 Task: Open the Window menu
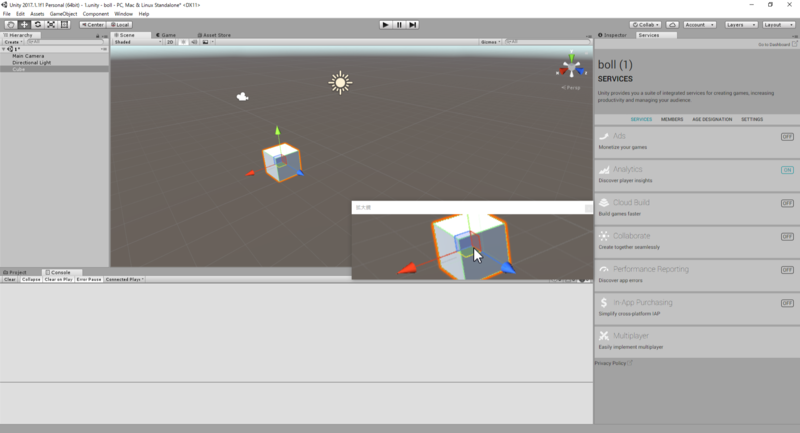click(123, 14)
